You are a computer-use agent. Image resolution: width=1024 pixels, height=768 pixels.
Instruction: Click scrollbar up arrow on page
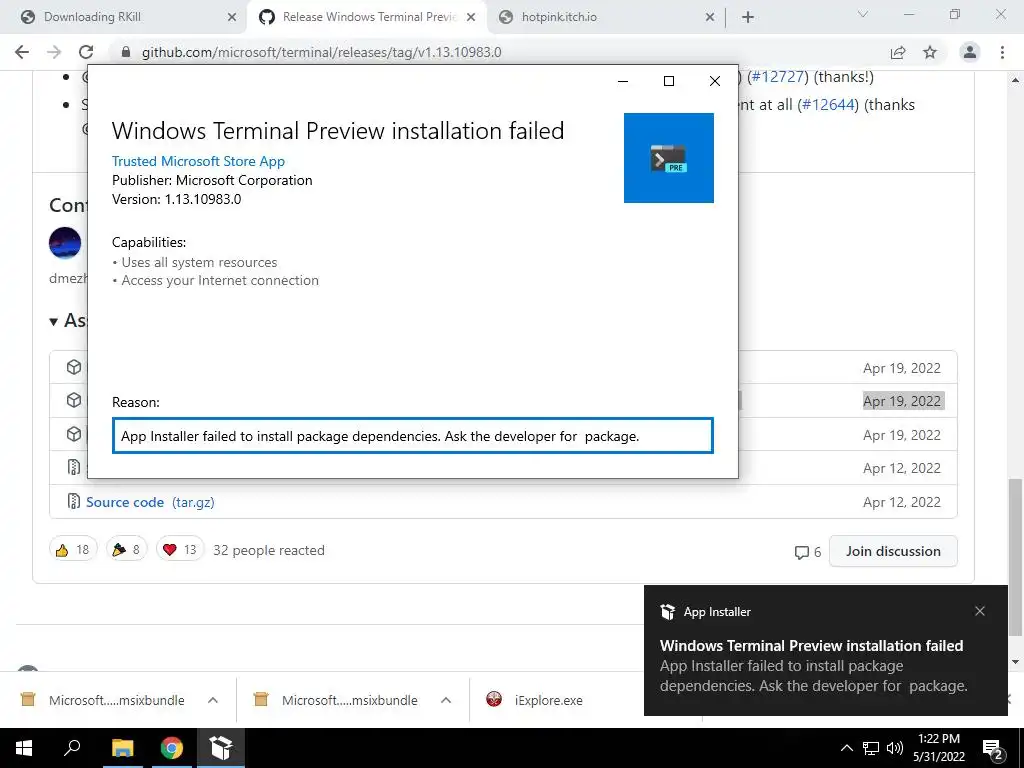(1015, 80)
